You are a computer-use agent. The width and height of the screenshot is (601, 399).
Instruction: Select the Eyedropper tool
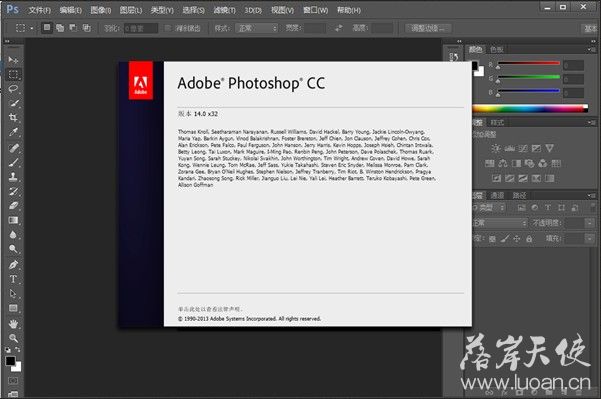coord(13,132)
